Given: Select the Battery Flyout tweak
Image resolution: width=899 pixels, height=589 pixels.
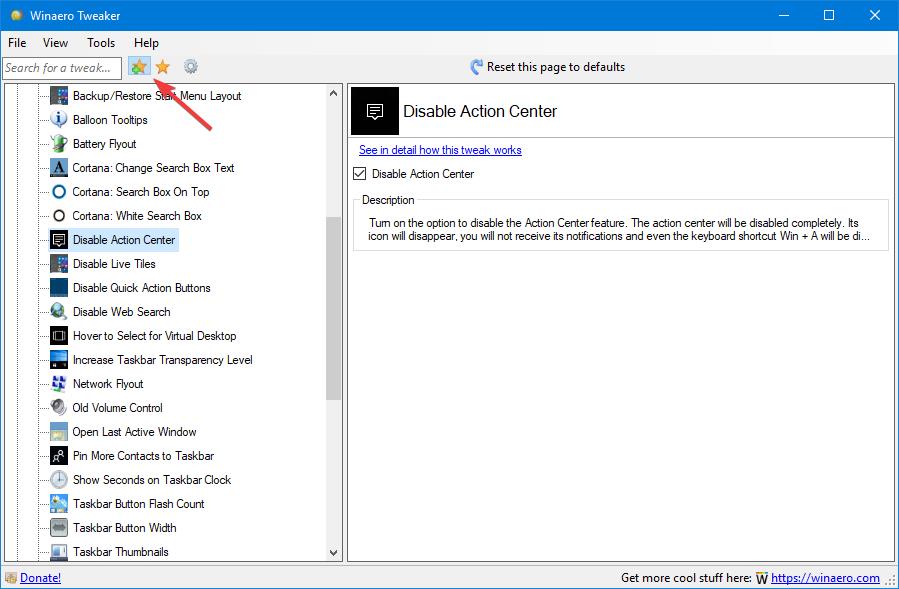Looking at the screenshot, I should pos(104,143).
